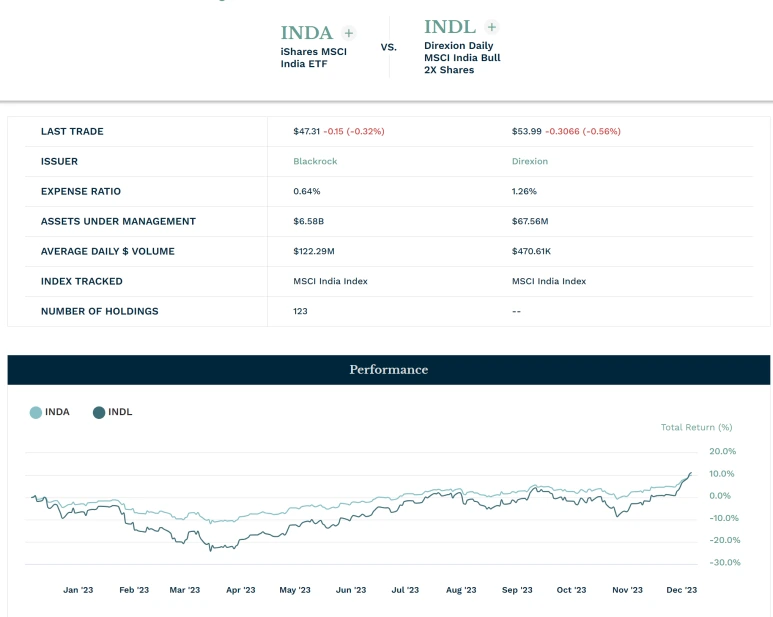
Task: Click the INDL dark legend circle
Action: click(99, 412)
